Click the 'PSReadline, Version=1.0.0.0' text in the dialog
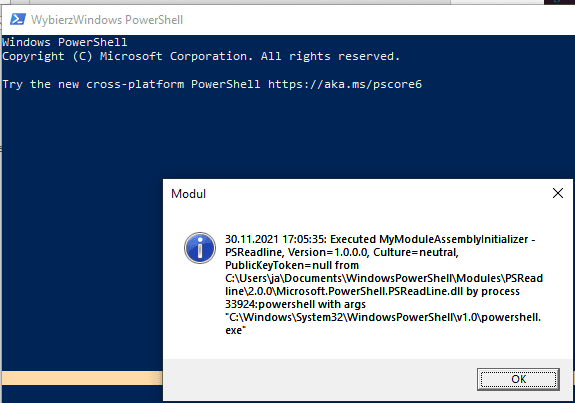The image size is (575, 403). coord(296,252)
